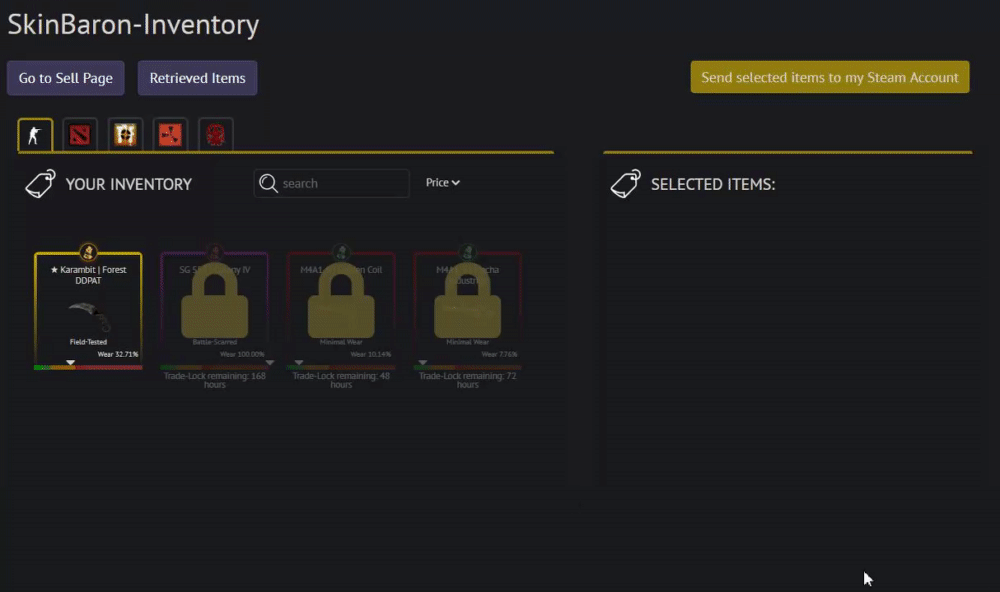Click the 'Wear 32.71%' text

pos(117,354)
